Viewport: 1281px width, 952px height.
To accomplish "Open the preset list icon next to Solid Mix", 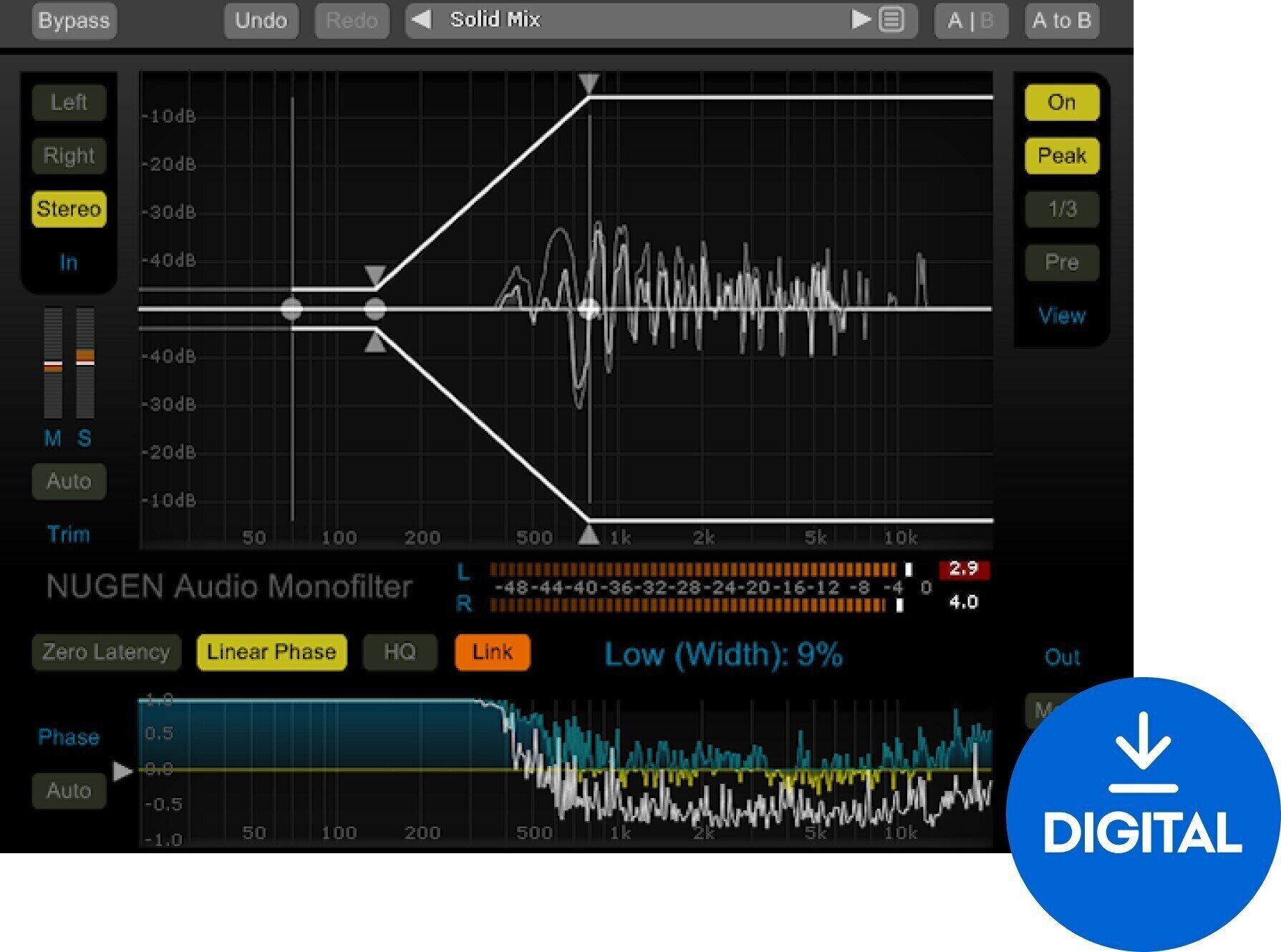I will [x=890, y=20].
